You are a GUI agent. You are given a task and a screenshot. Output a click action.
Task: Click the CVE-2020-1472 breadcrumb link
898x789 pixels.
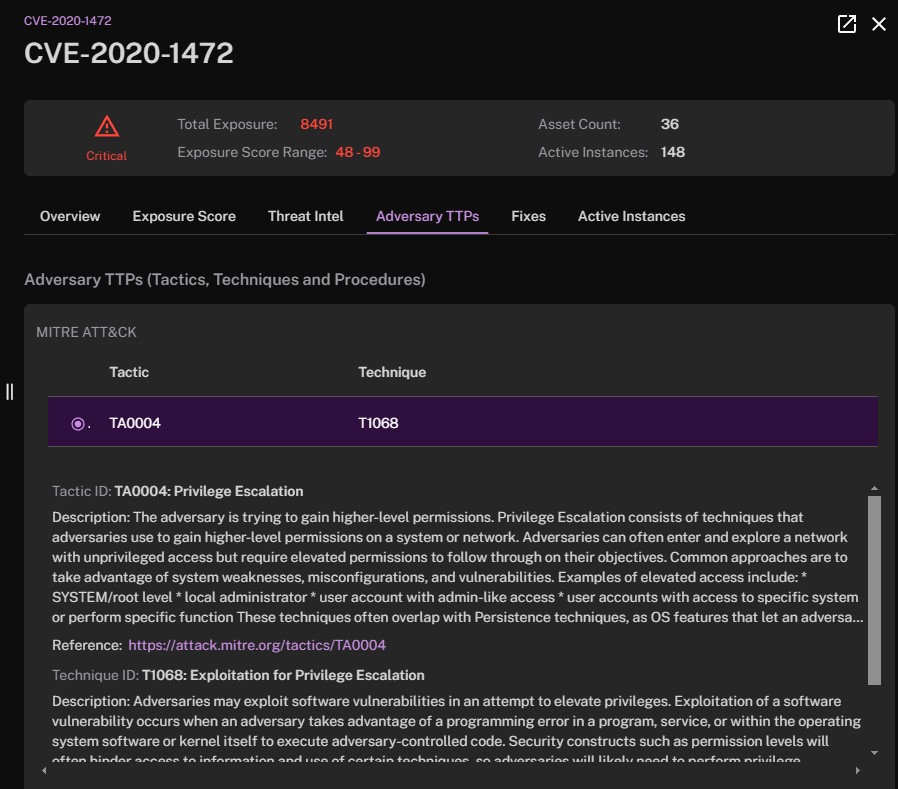click(68, 21)
